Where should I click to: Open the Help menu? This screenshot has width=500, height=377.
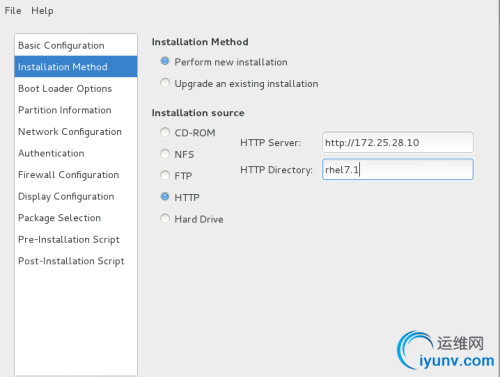42,11
